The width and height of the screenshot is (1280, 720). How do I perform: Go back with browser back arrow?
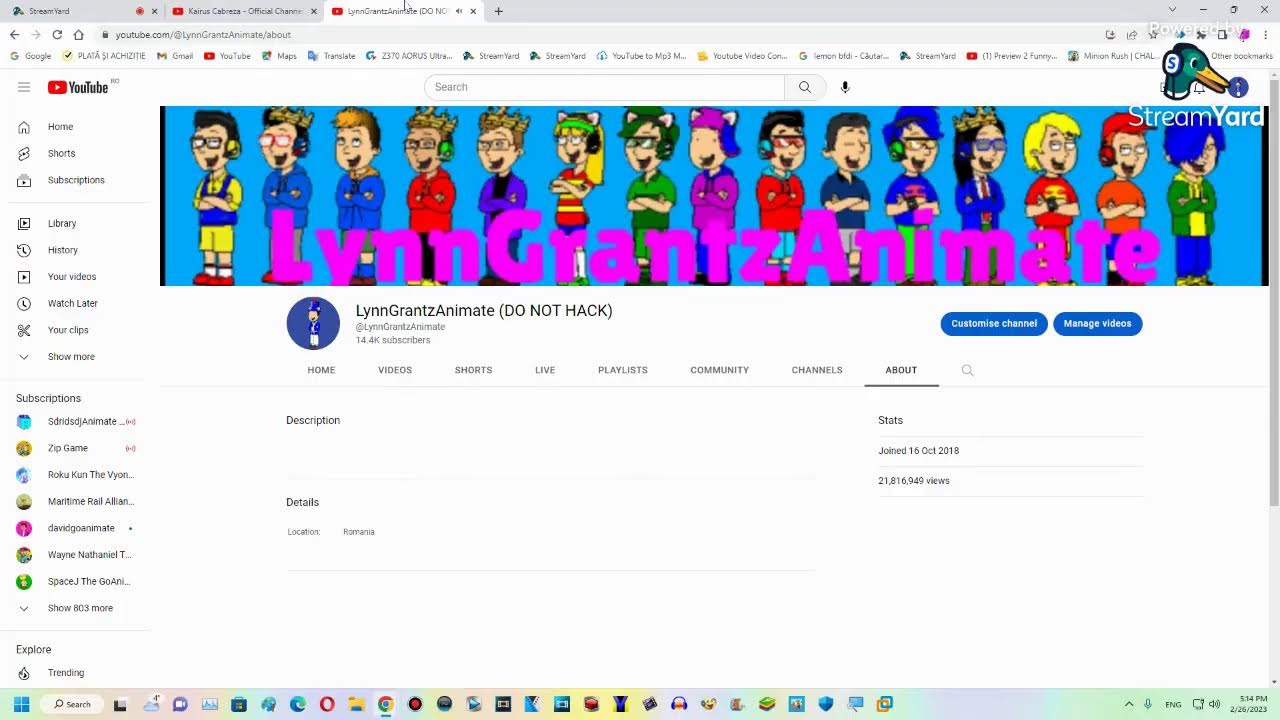tap(14, 34)
